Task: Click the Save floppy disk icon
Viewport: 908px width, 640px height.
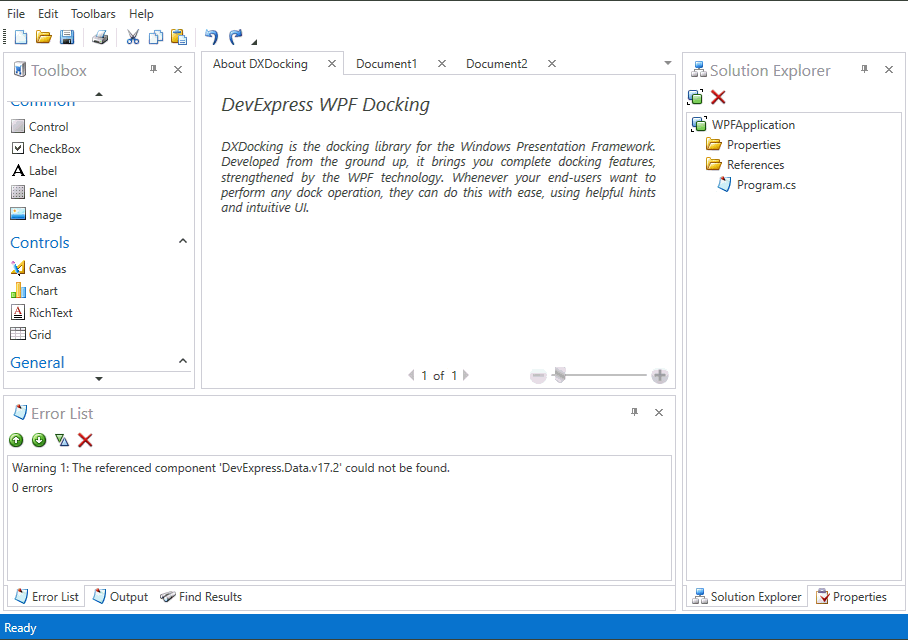Action: point(67,37)
